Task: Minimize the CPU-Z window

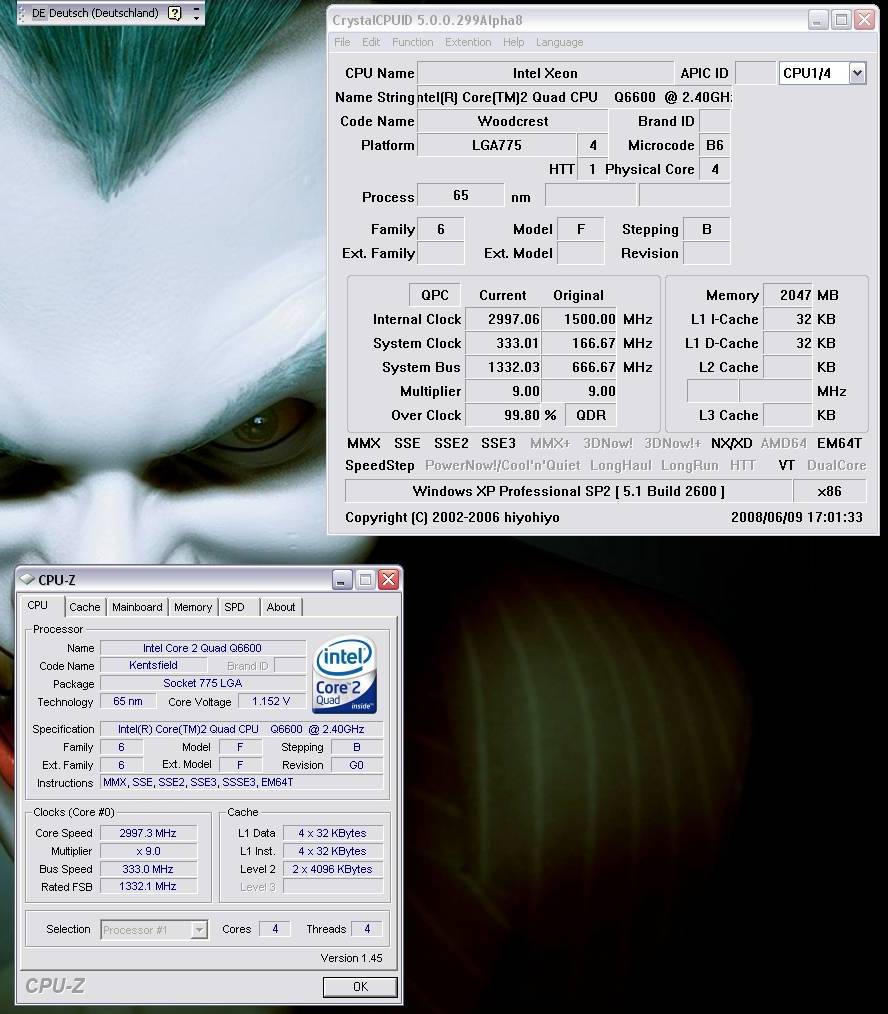Action: click(342, 579)
